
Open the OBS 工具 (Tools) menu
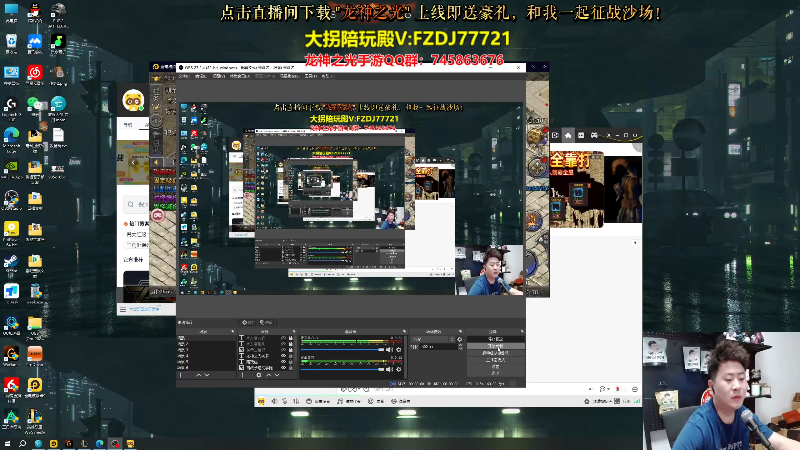(311, 76)
